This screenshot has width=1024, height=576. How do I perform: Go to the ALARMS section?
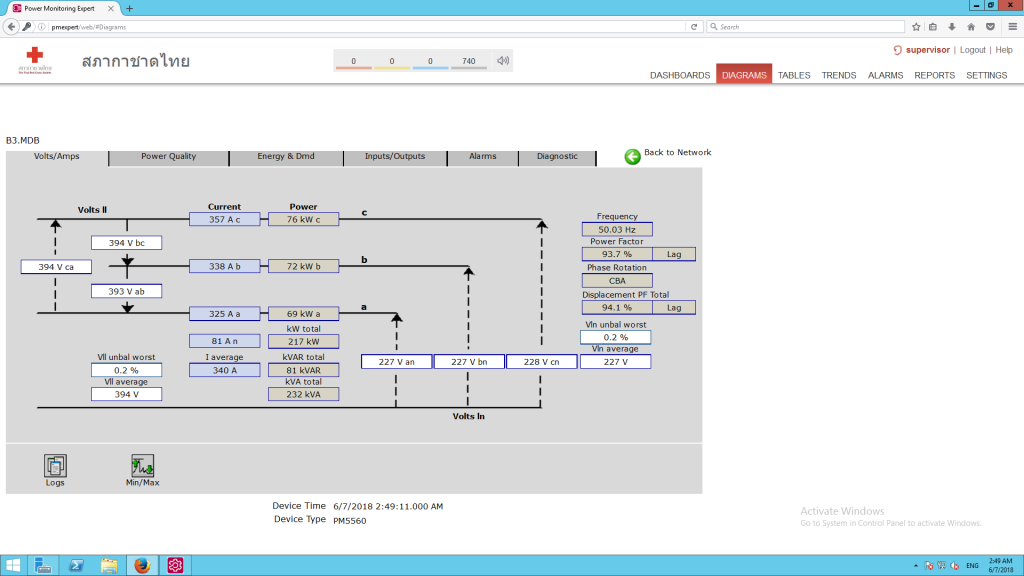tap(885, 75)
